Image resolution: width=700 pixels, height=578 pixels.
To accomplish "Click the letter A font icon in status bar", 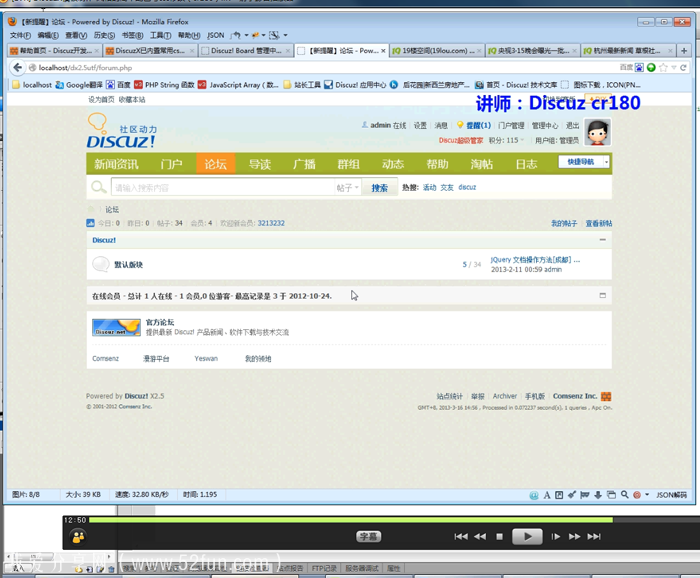I will (x=547, y=495).
